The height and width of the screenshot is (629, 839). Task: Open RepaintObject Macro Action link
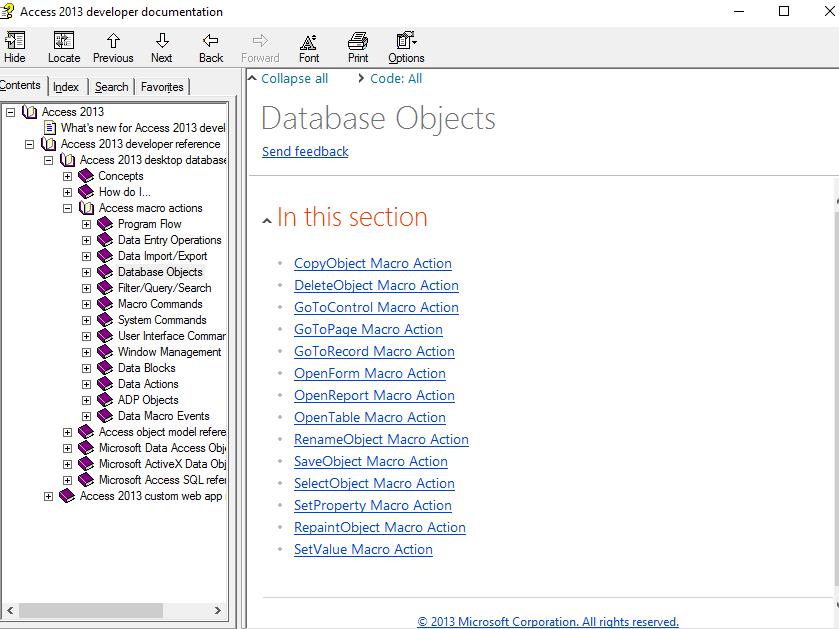point(379,527)
